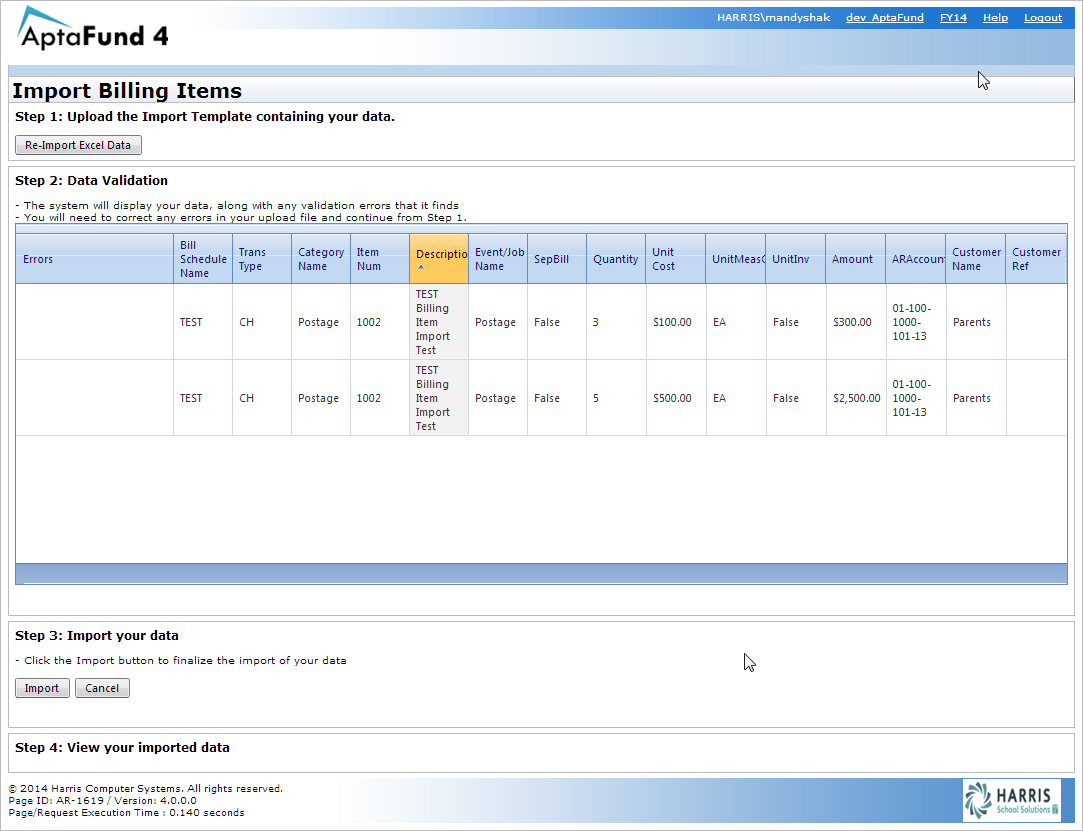Viewport: 1083px width, 831px height.
Task: Sort by the Errors column header
Action: [x=95, y=259]
